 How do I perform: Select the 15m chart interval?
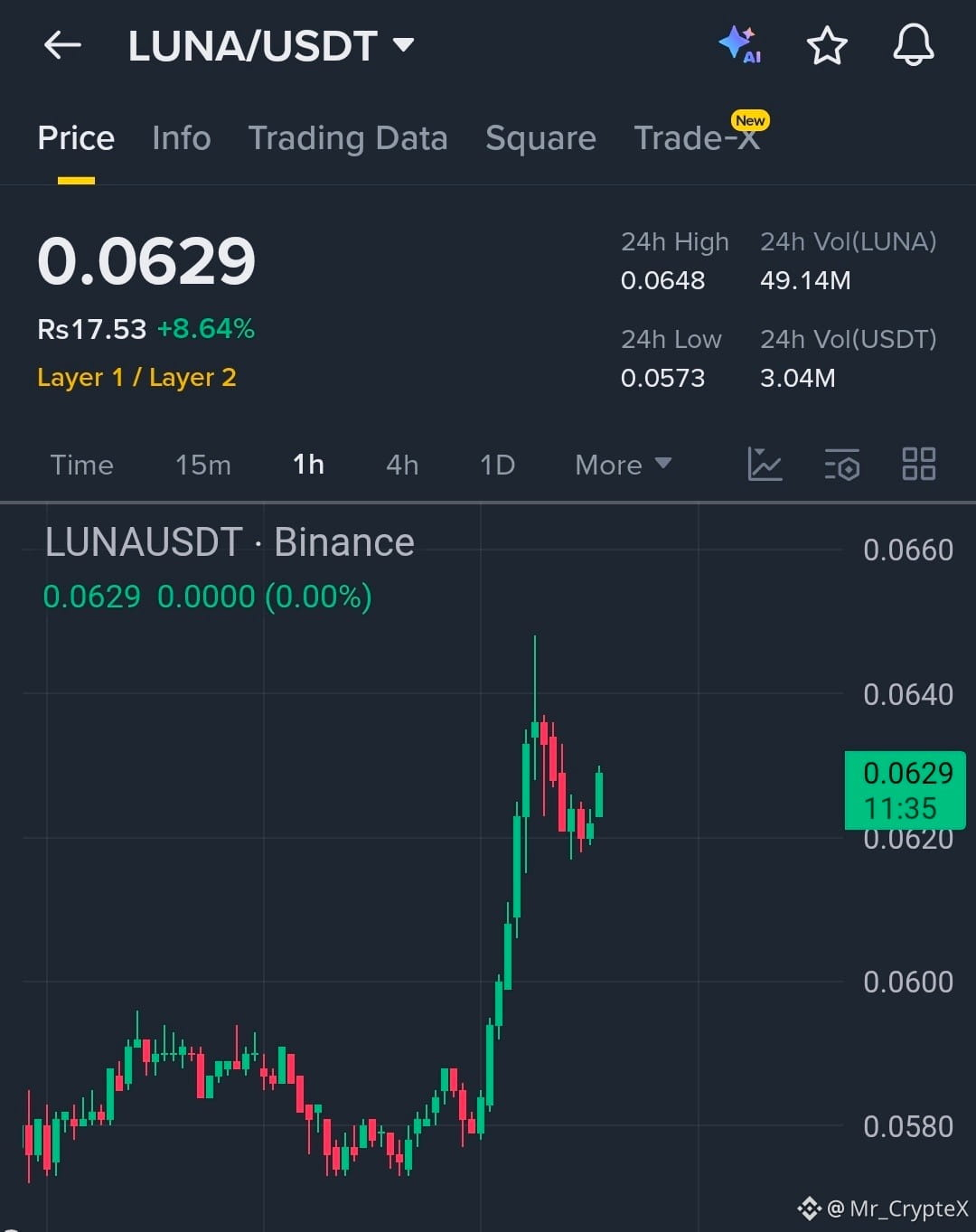(203, 465)
